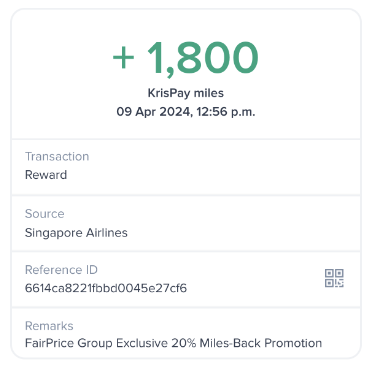The width and height of the screenshot is (367, 367).
Task: Click the KrisPay miles label
Action: [x=186, y=93]
